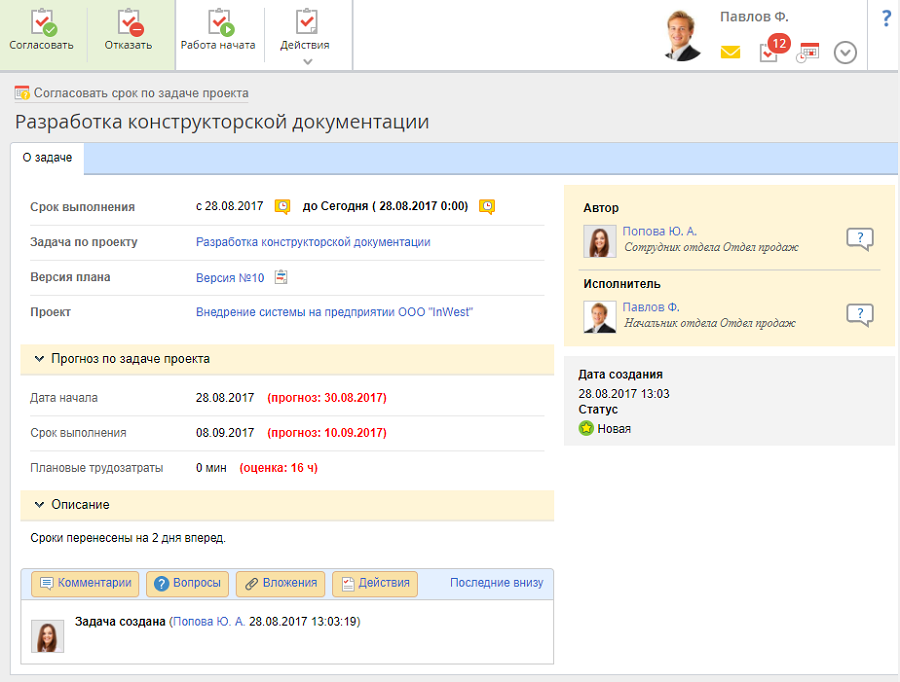Open the yellow mail envelope icon
Image resolution: width=900 pixels, height=682 pixels.
[730, 53]
